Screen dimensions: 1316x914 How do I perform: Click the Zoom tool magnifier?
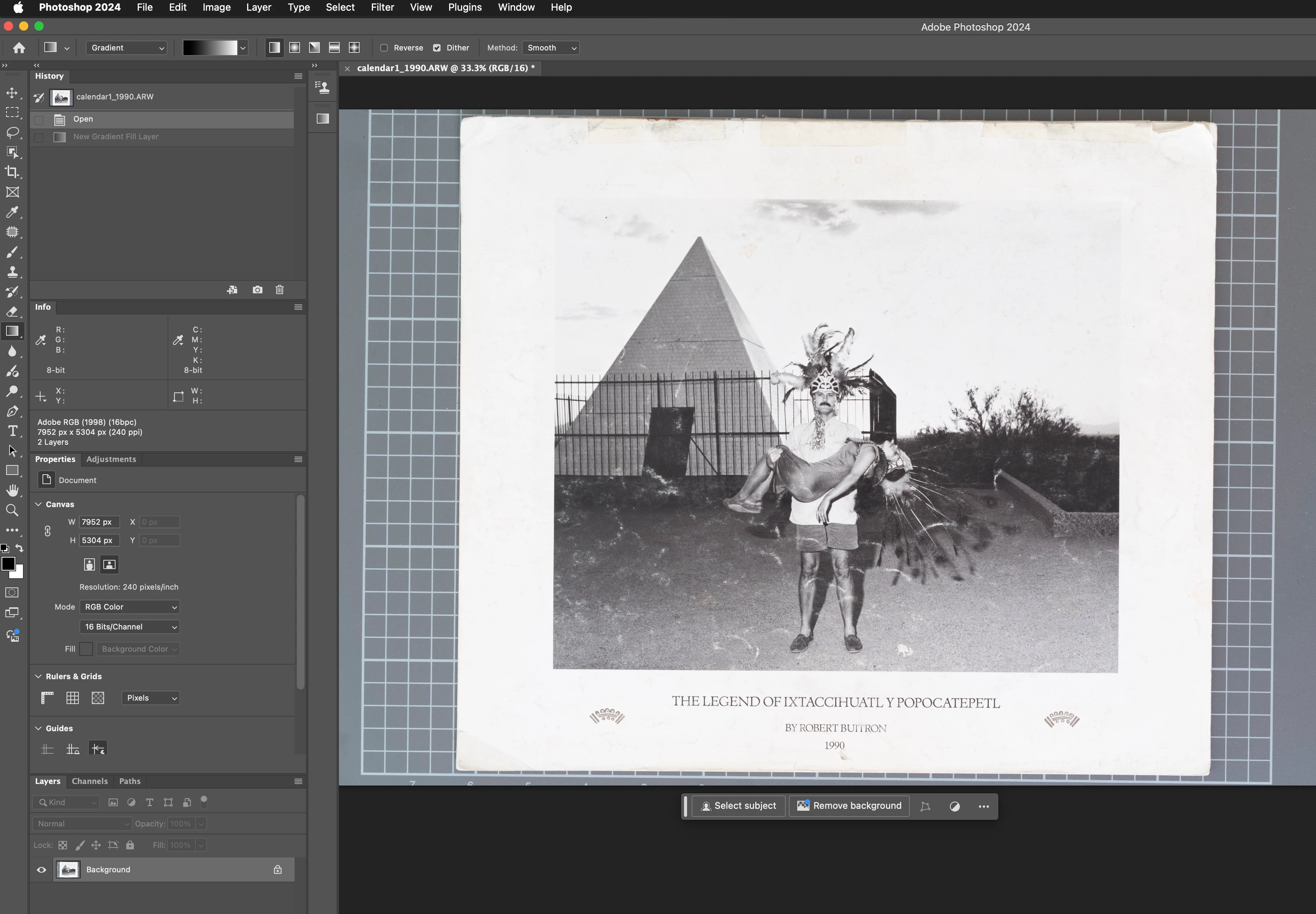pyautogui.click(x=12, y=510)
